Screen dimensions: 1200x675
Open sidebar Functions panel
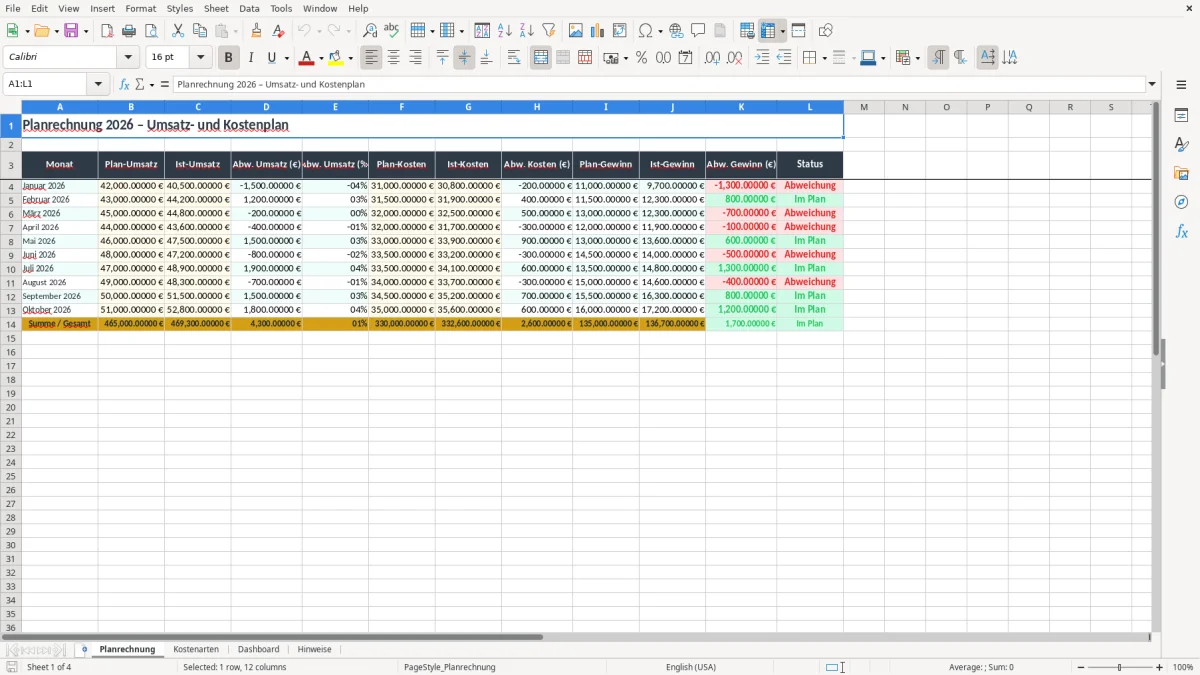1181,231
